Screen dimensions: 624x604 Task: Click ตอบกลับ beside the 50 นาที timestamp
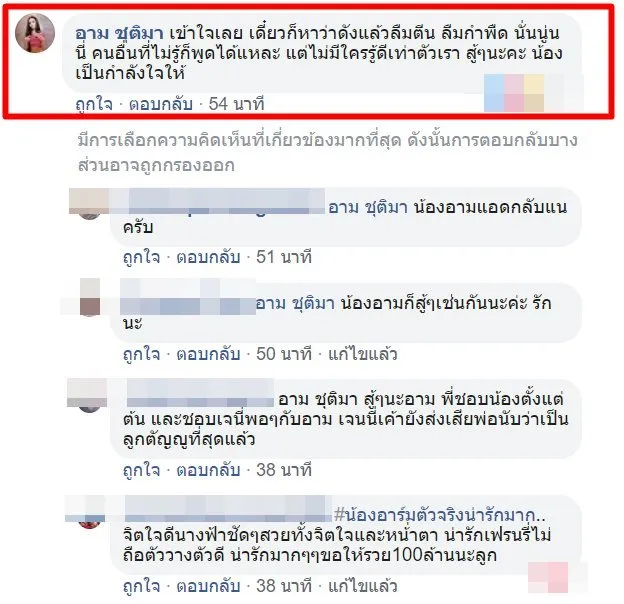coord(209,354)
